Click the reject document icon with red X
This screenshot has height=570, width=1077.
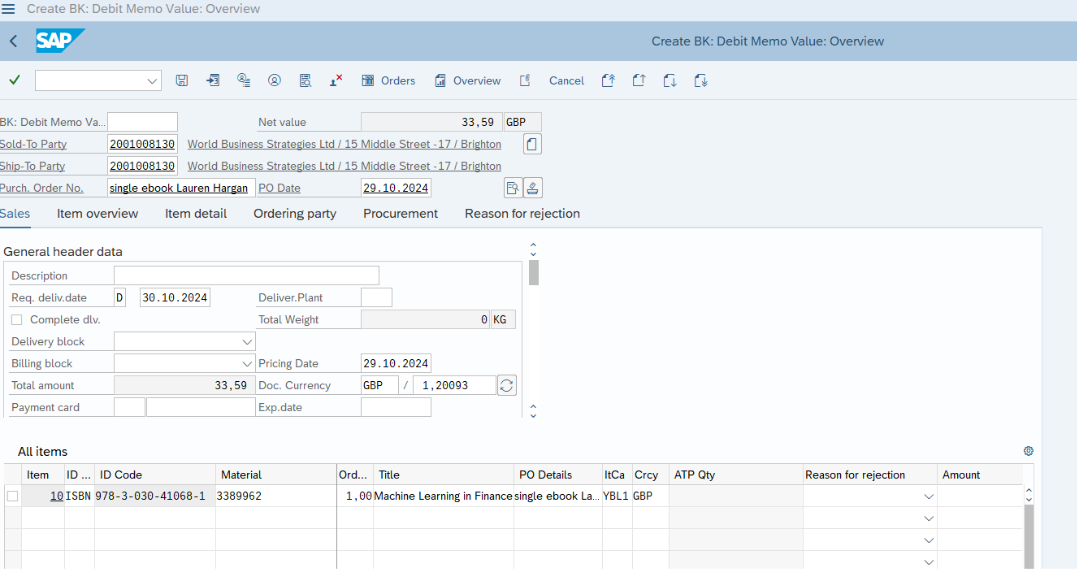point(336,80)
